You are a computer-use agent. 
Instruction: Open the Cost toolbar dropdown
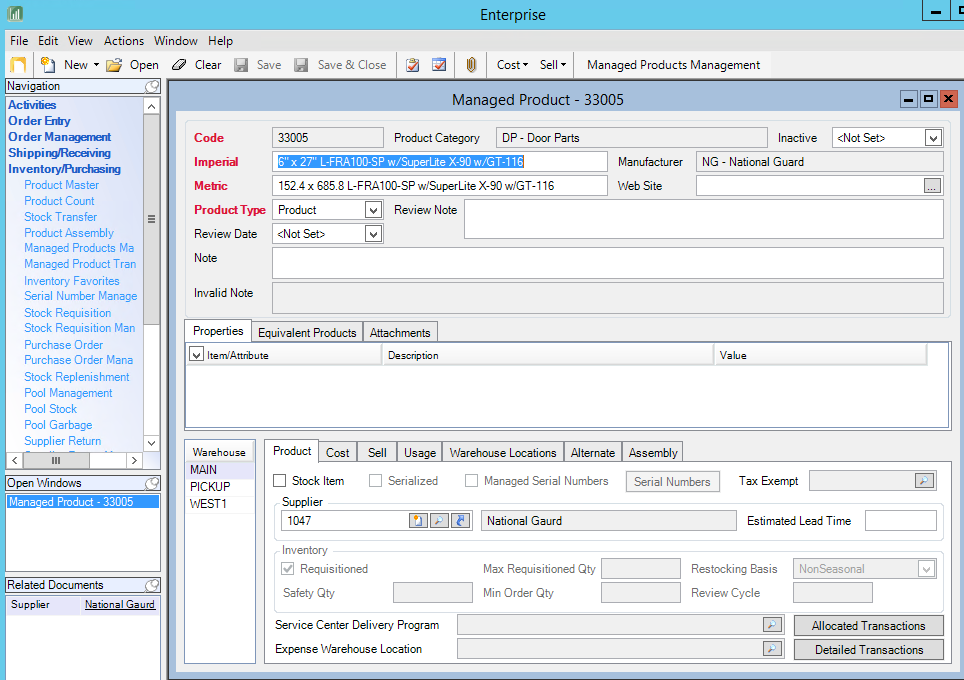pos(512,65)
